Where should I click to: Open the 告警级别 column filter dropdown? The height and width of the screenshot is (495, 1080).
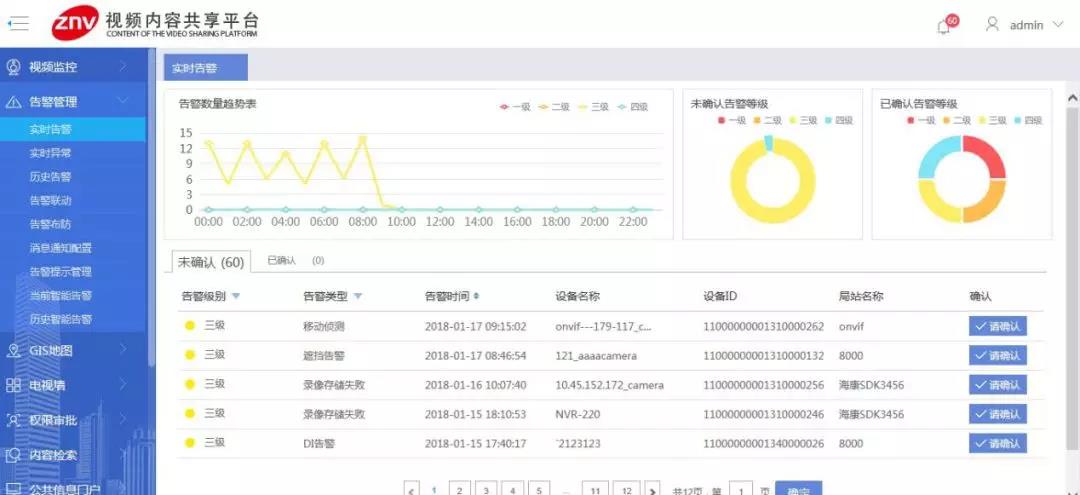pyautogui.click(x=236, y=296)
